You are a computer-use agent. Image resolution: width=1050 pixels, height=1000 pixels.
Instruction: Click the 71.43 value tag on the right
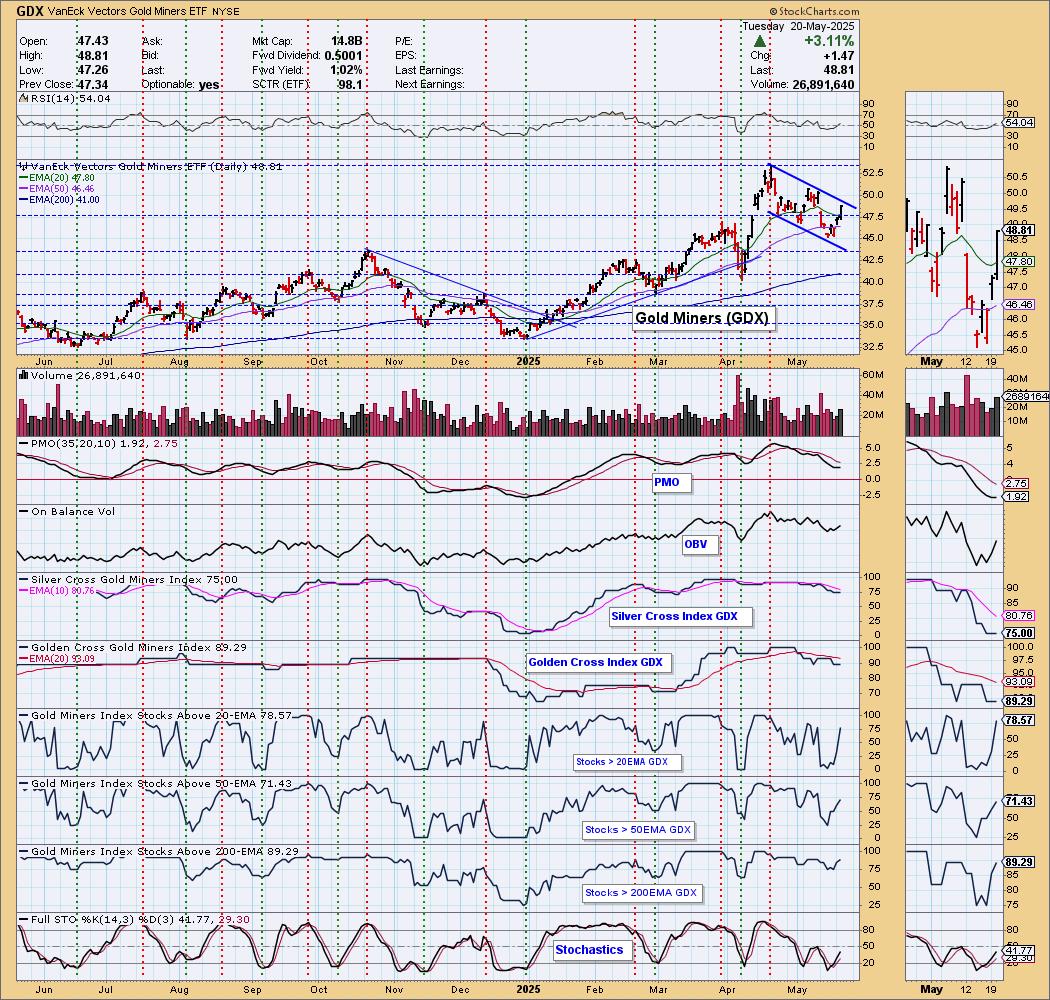pos(1020,801)
